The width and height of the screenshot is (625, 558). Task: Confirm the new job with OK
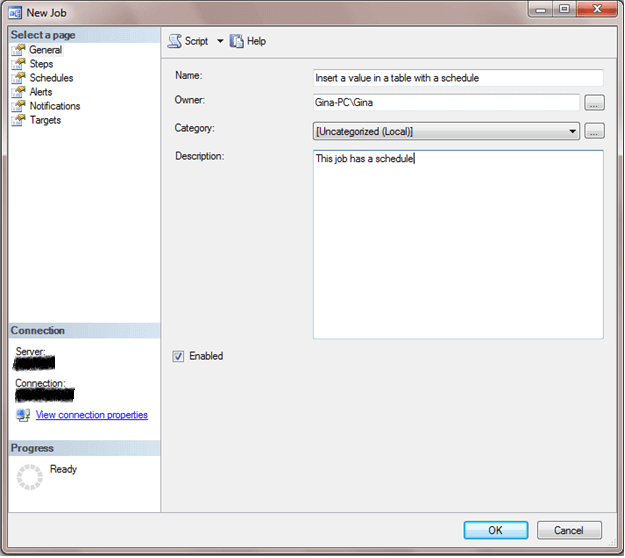[x=496, y=530]
